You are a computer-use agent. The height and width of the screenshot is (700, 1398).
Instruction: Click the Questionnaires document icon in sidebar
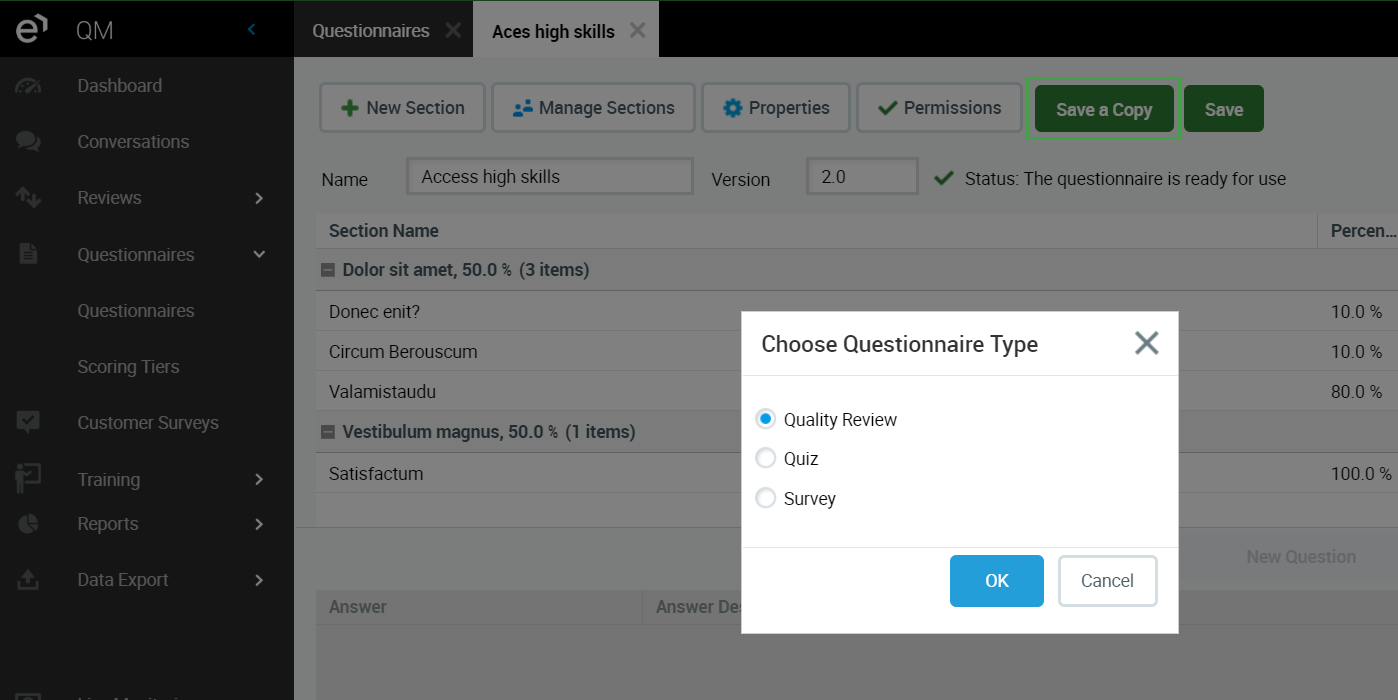[x=28, y=254]
